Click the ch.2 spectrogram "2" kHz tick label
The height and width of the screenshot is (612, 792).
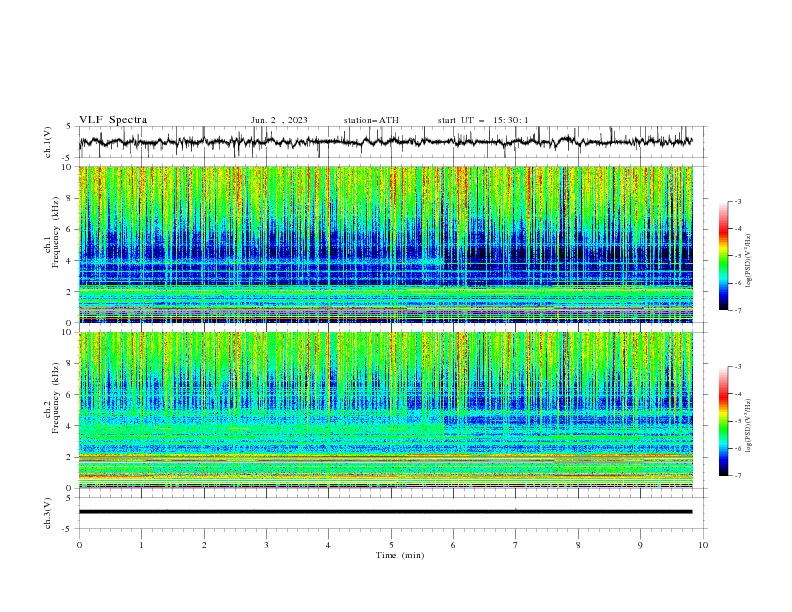(x=71, y=457)
